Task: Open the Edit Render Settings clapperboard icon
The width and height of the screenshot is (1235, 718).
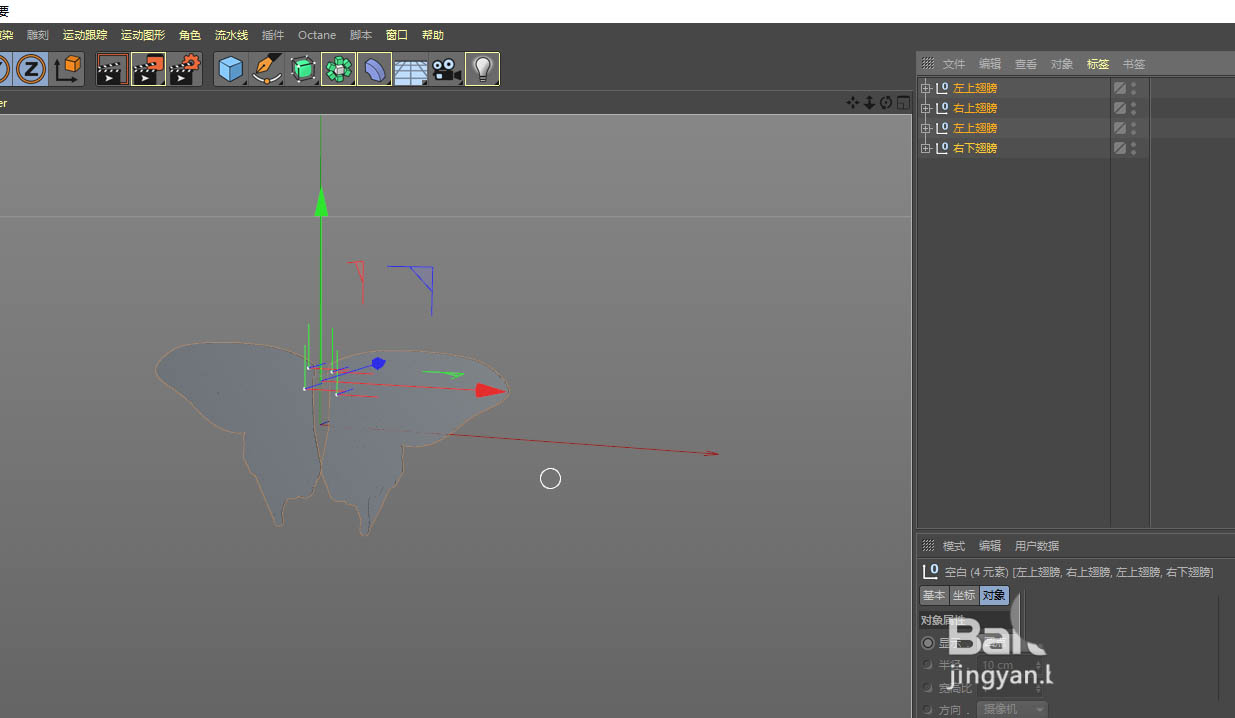Action: coord(185,69)
